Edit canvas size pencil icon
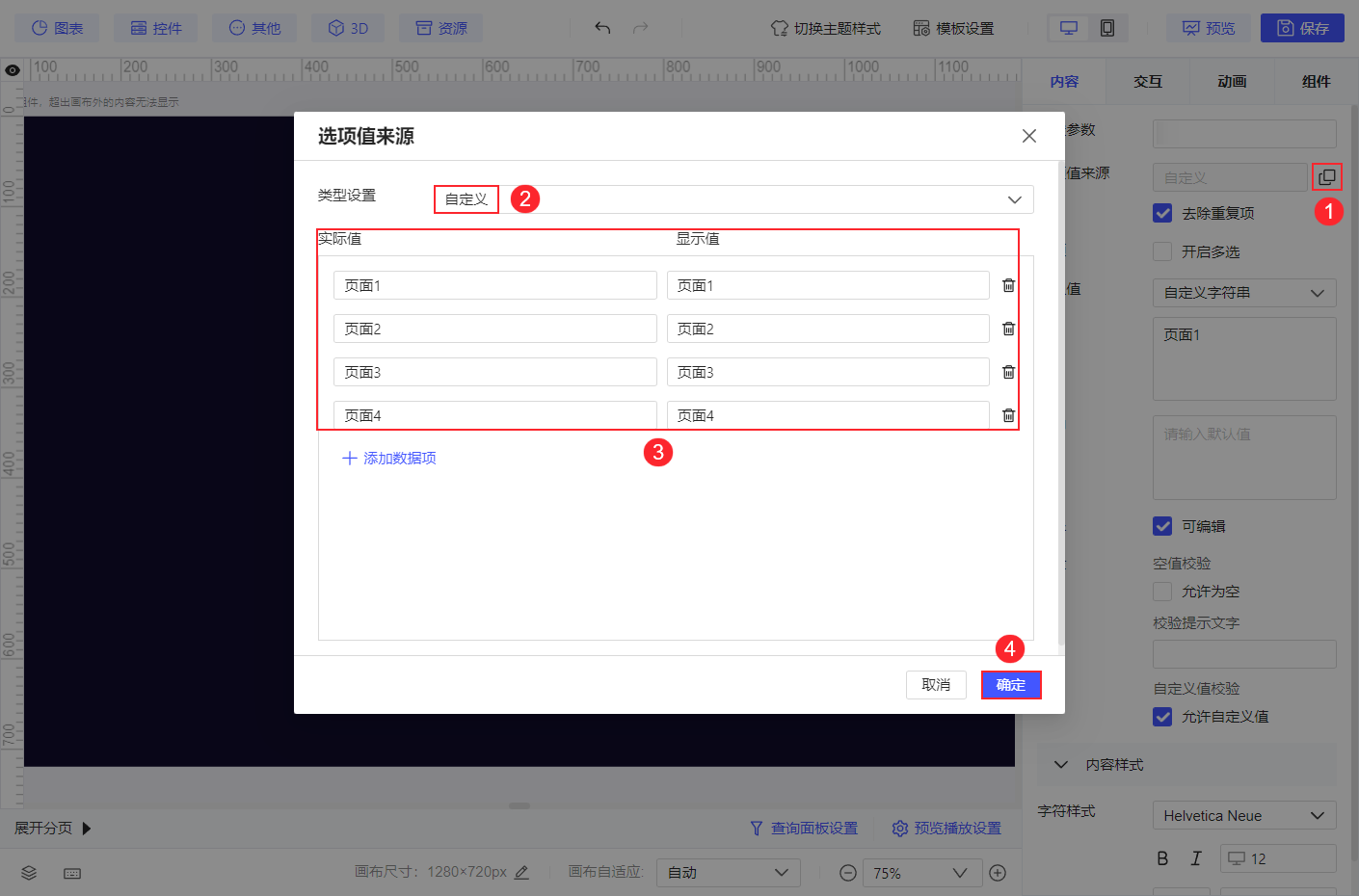 (x=521, y=872)
